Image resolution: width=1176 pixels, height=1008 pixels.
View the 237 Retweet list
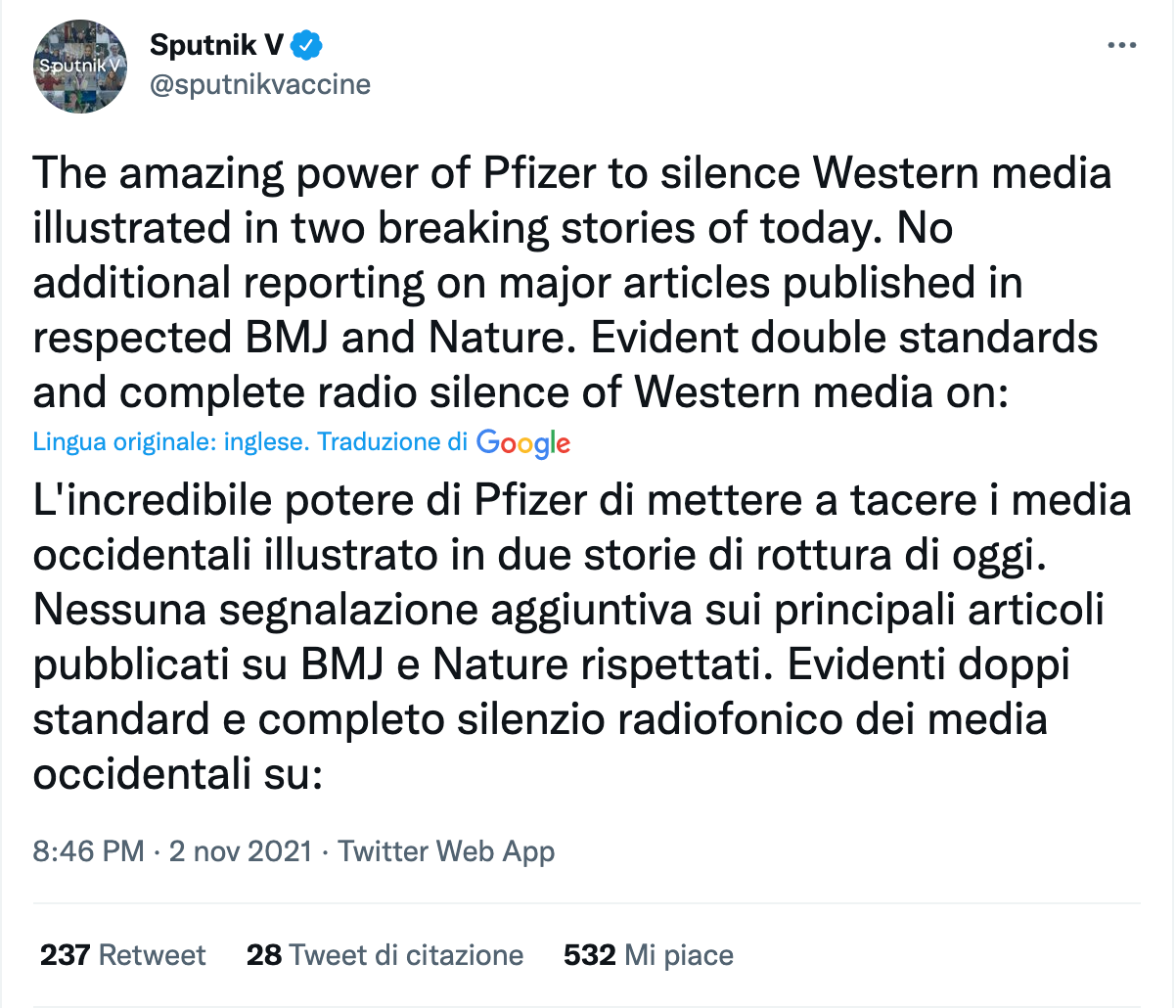click(122, 955)
